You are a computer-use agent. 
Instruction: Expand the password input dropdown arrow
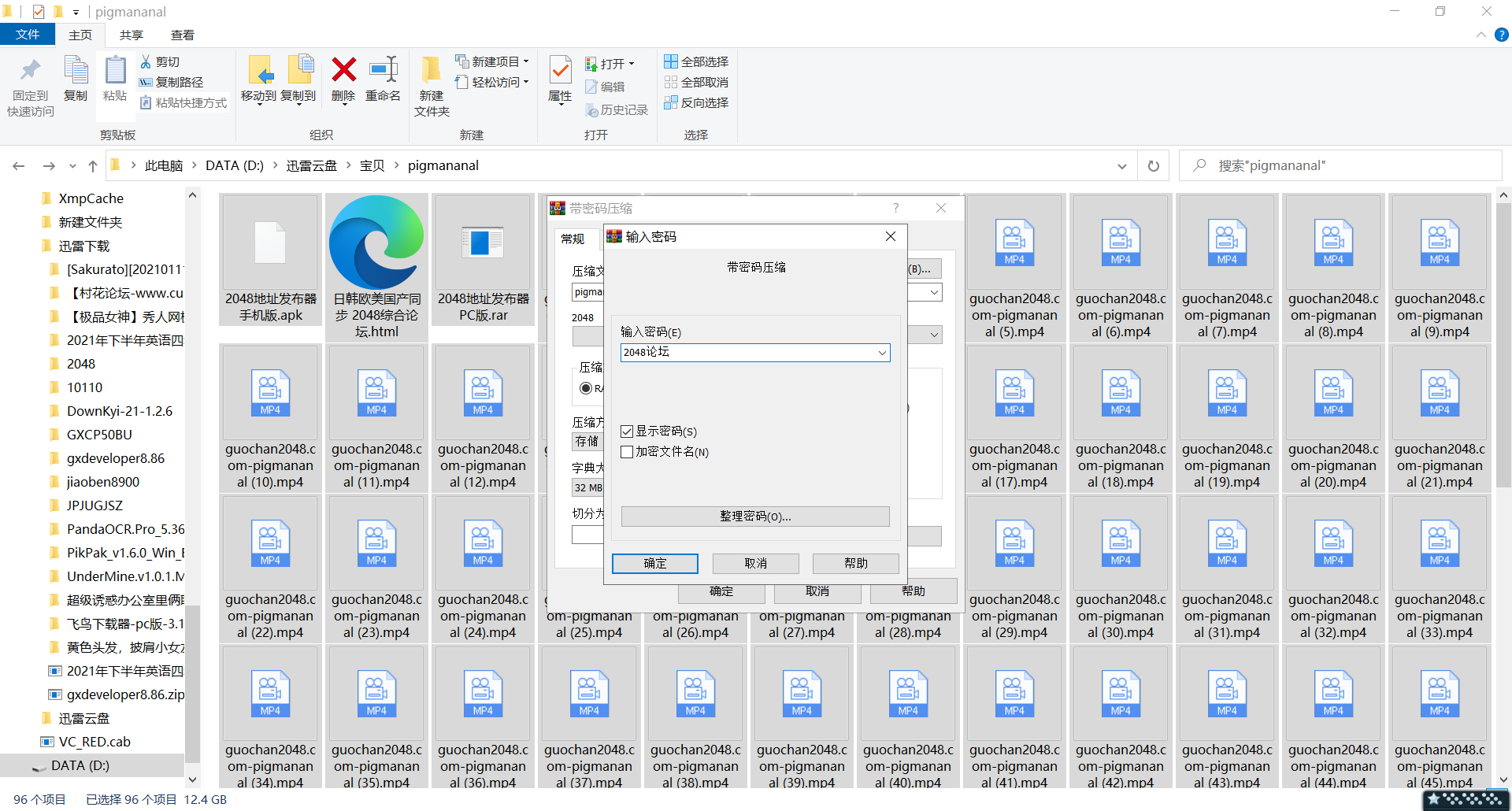click(x=882, y=353)
